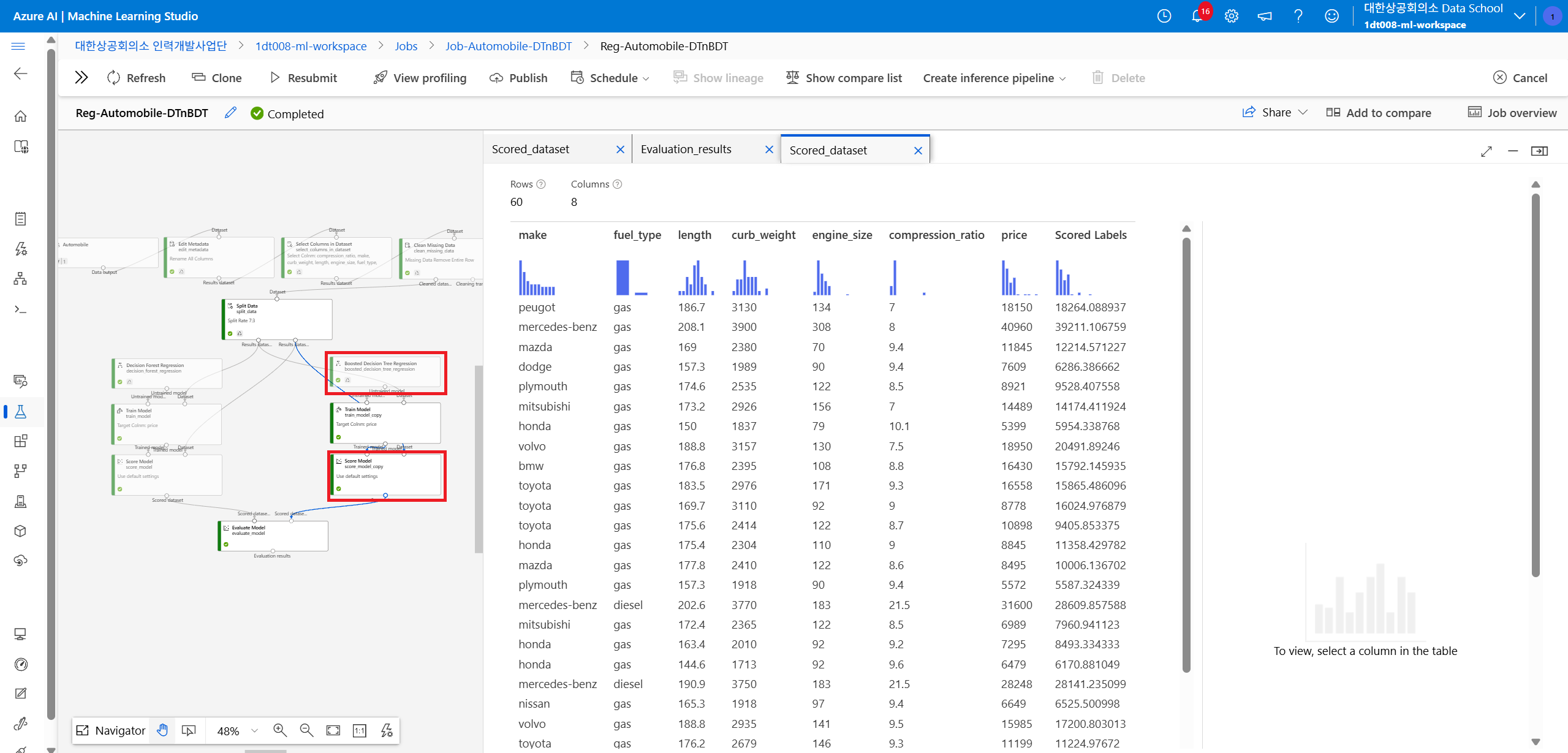This screenshot has height=753, width=1568.
Task: Select the first Scored_dataset tab
Action: pyautogui.click(x=531, y=149)
